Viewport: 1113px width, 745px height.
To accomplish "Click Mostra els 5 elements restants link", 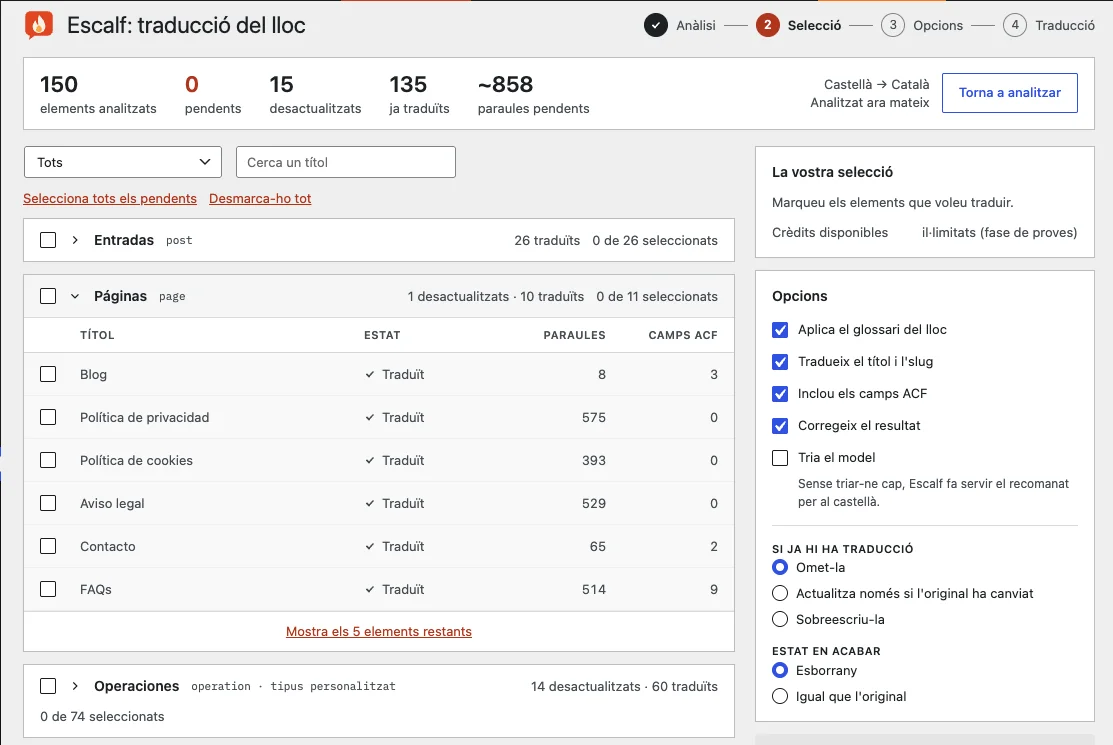I will [378, 631].
